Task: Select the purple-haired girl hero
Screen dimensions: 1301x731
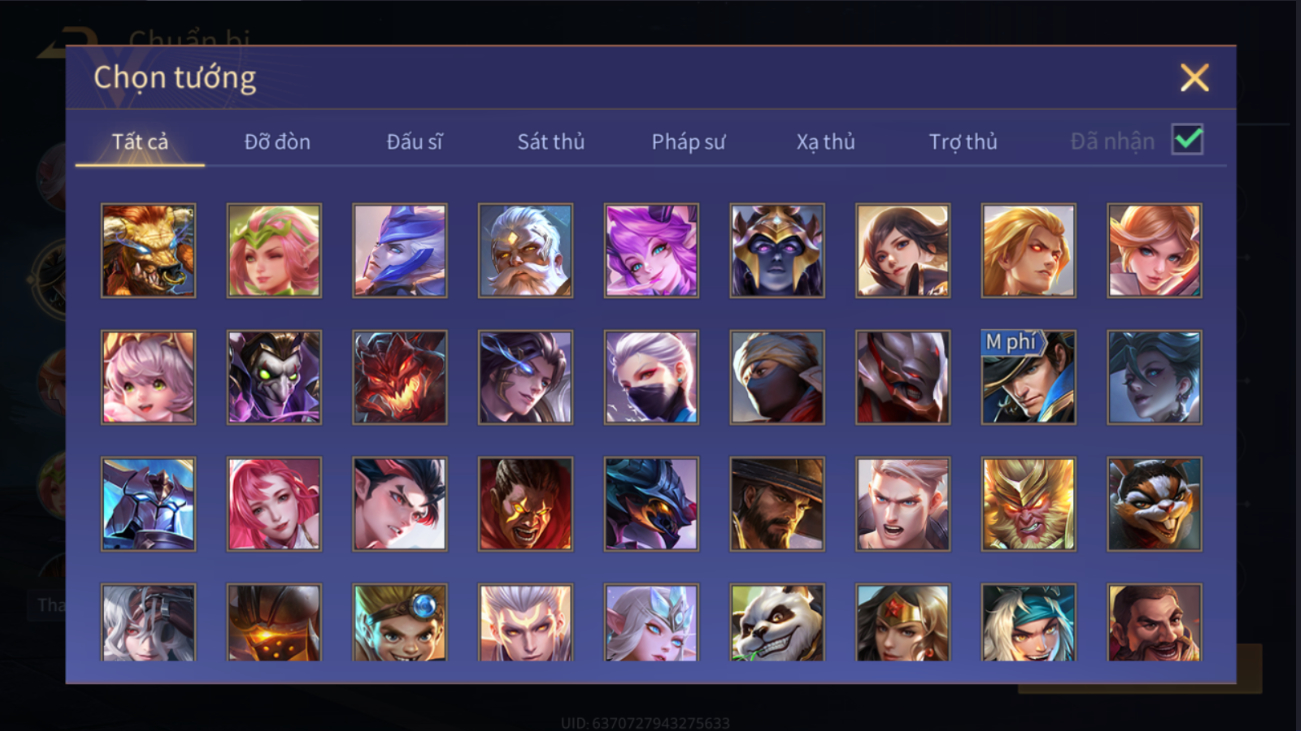Action: pyautogui.click(x=651, y=250)
